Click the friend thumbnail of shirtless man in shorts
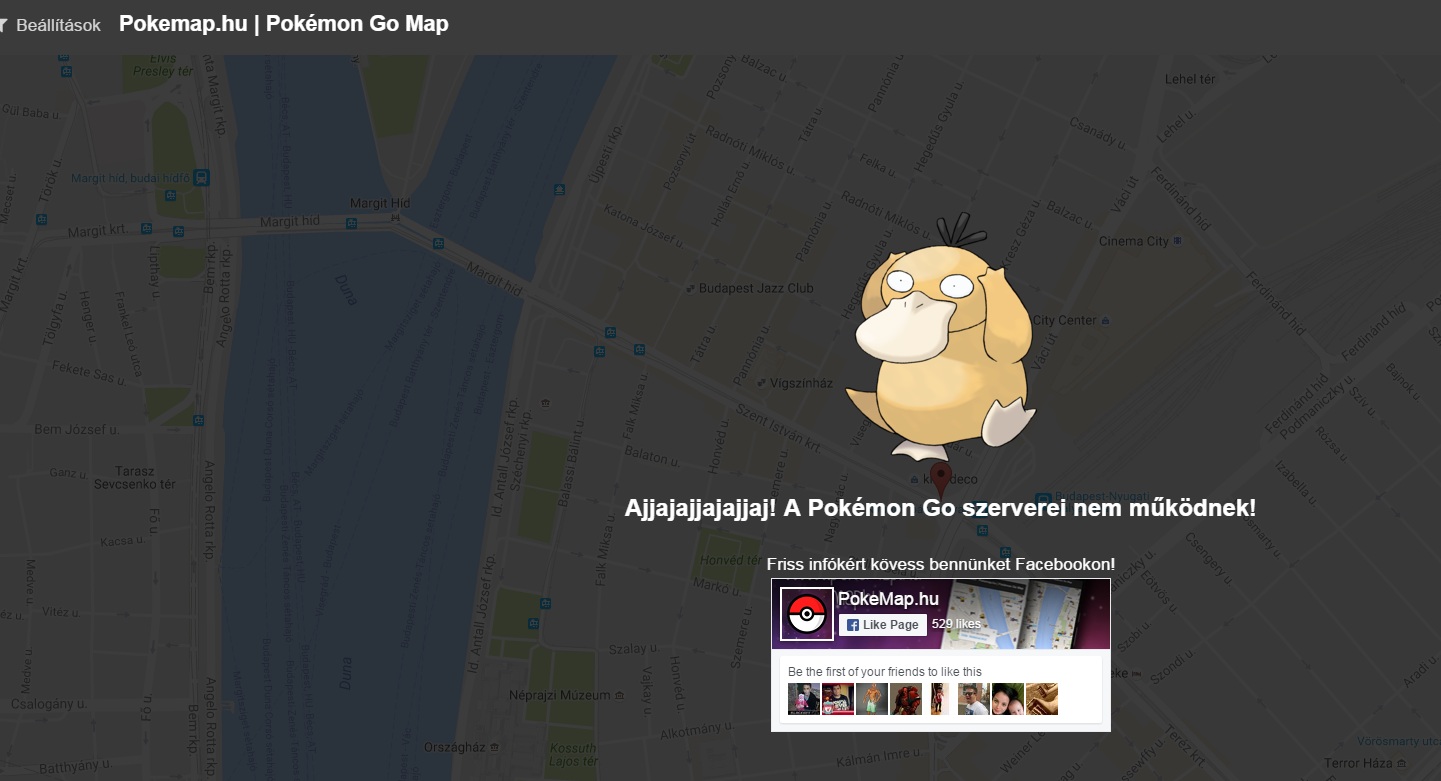Image resolution: width=1441 pixels, height=781 pixels. click(x=872, y=699)
